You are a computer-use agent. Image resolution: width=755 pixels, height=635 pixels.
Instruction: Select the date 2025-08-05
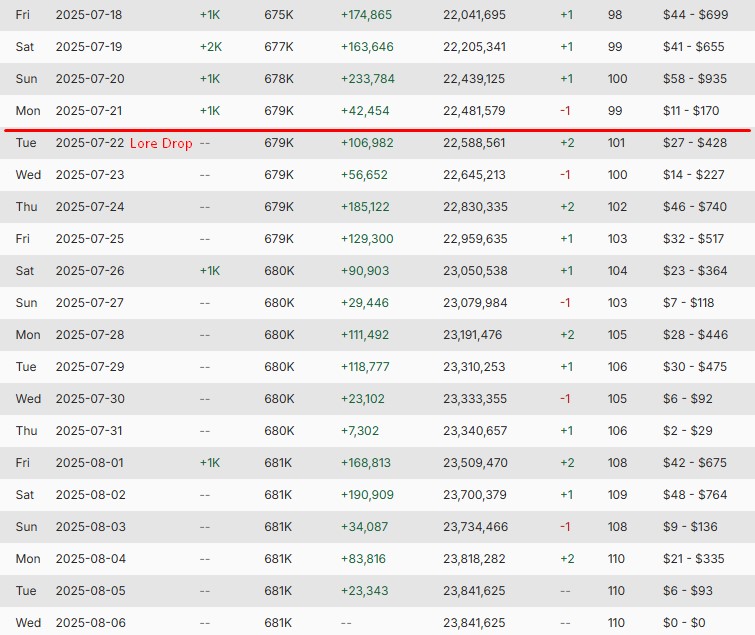(91, 591)
